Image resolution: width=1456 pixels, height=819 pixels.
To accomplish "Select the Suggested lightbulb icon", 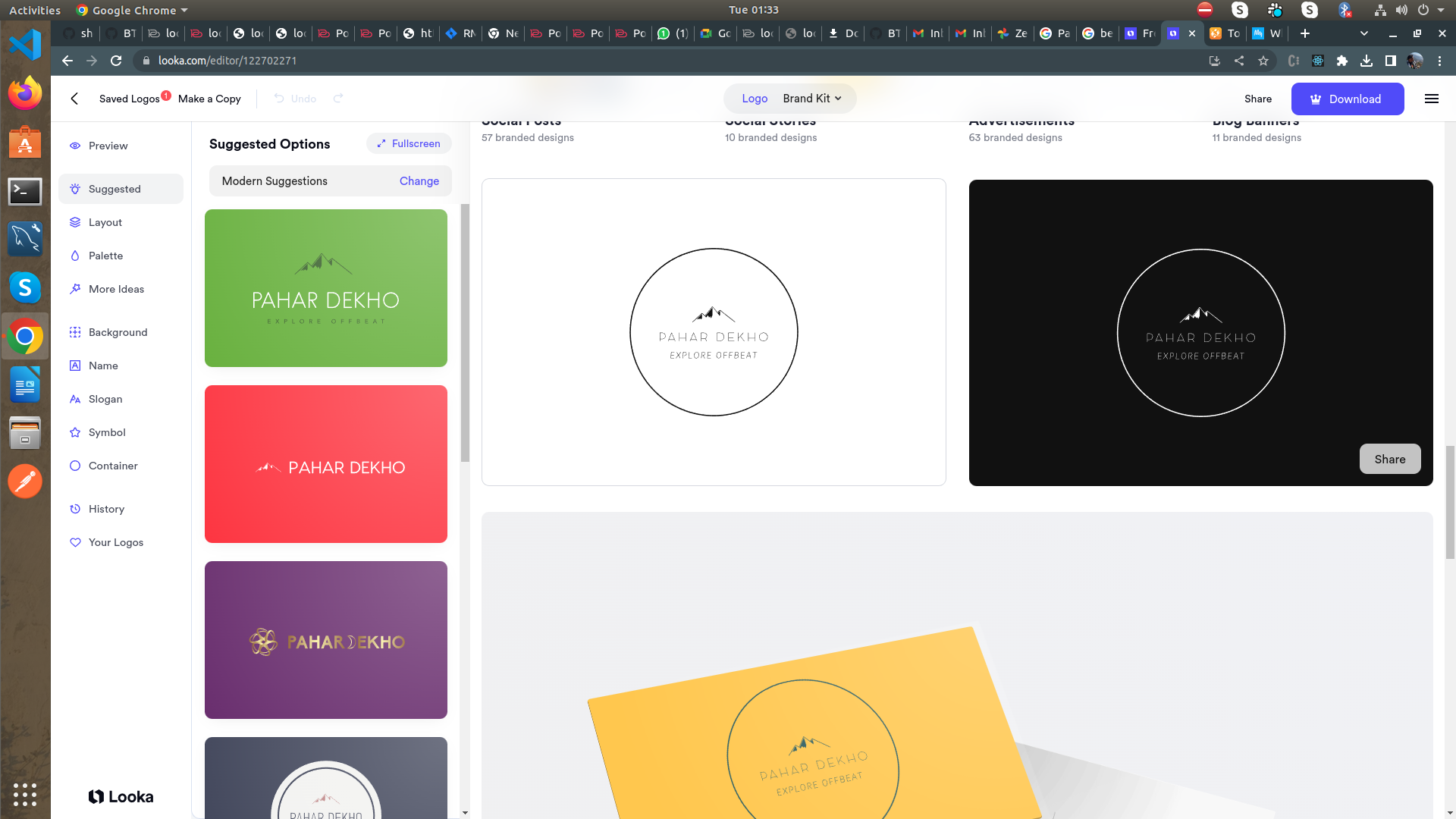I will pos(75,189).
